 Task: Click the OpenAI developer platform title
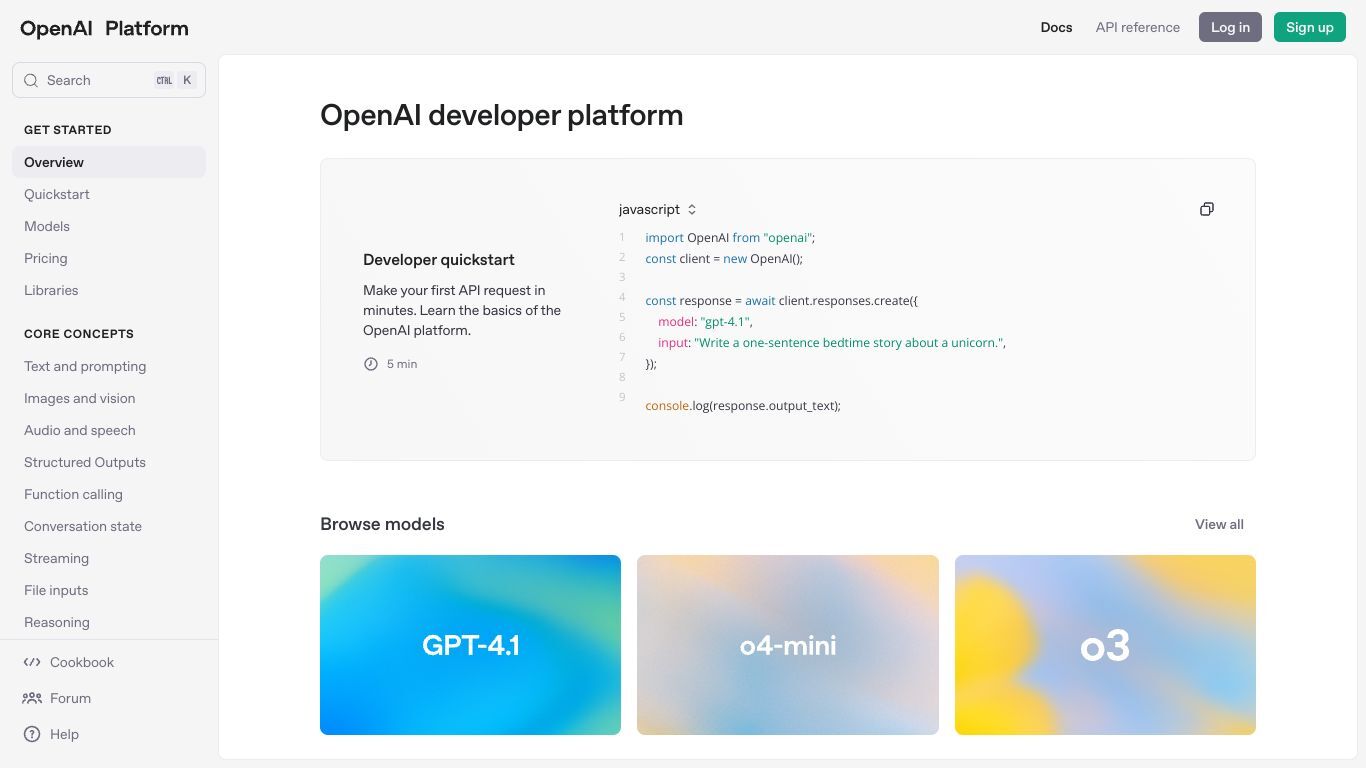click(502, 115)
